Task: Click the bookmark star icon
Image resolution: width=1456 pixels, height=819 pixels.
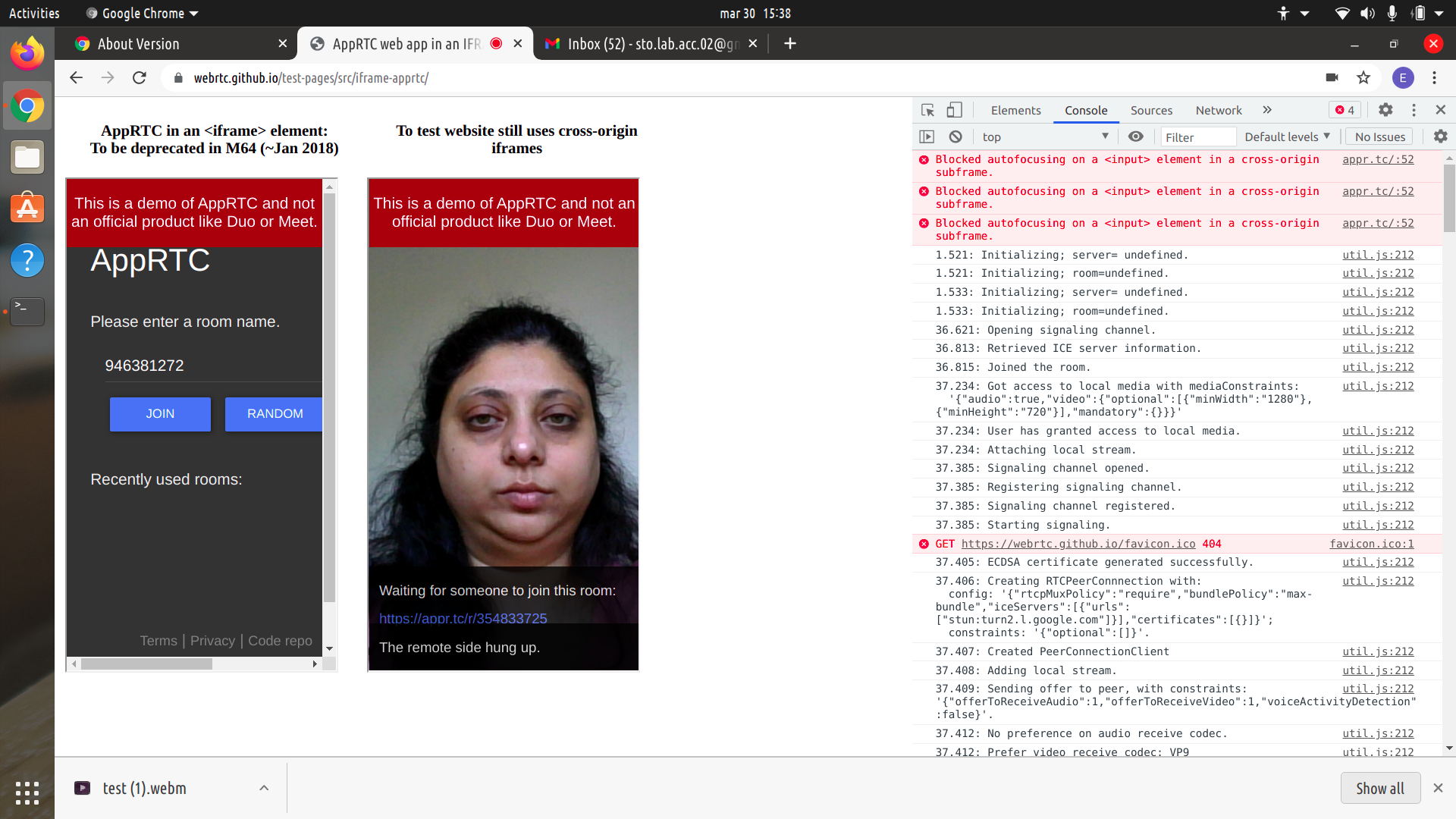Action: coord(1363,77)
